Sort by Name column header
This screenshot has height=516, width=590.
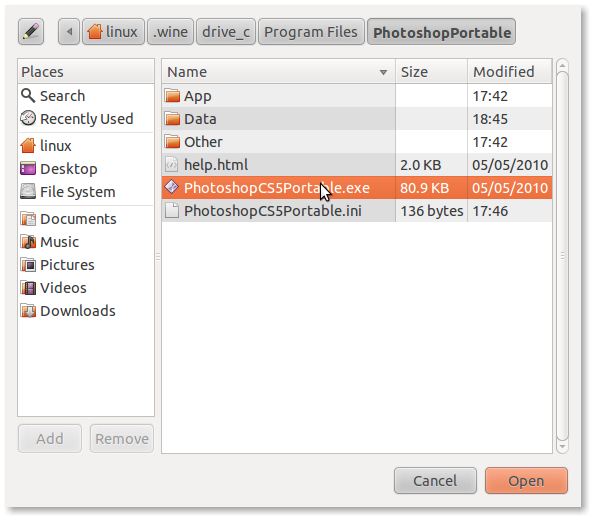278,72
